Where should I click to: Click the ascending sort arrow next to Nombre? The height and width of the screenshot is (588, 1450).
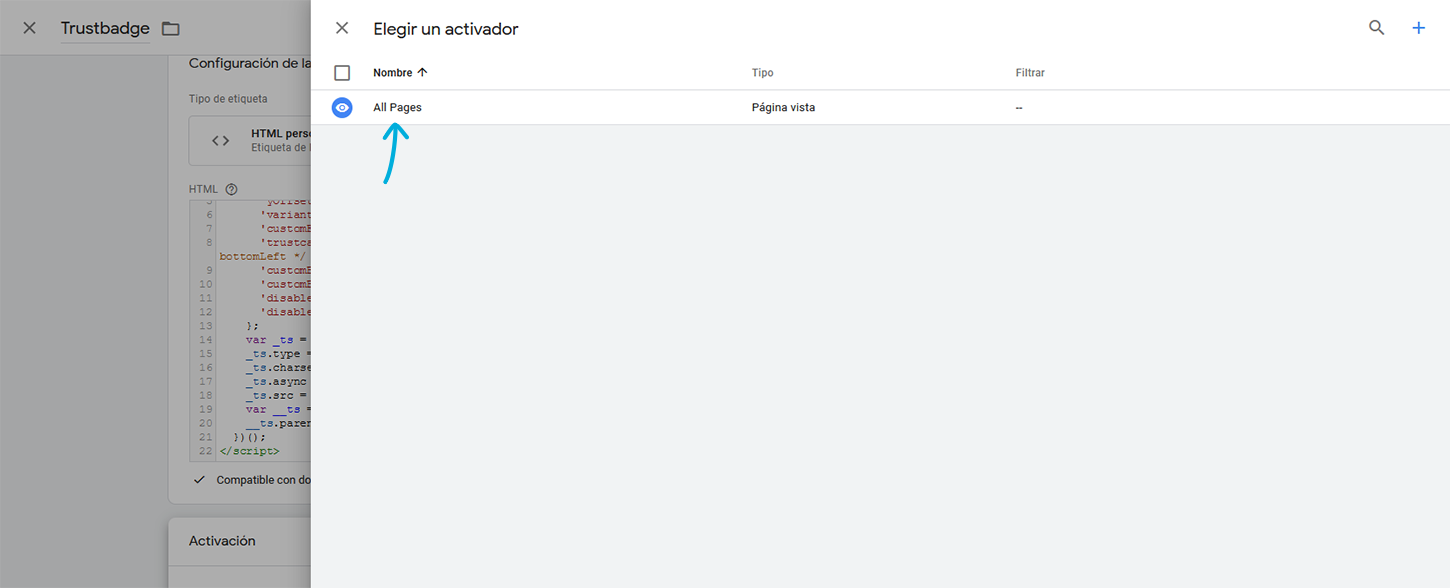coord(422,73)
